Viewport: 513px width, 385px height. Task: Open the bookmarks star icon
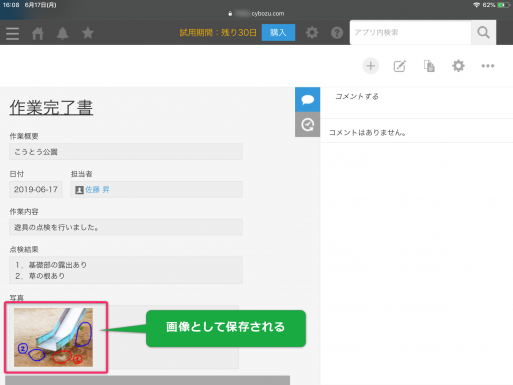pos(88,33)
